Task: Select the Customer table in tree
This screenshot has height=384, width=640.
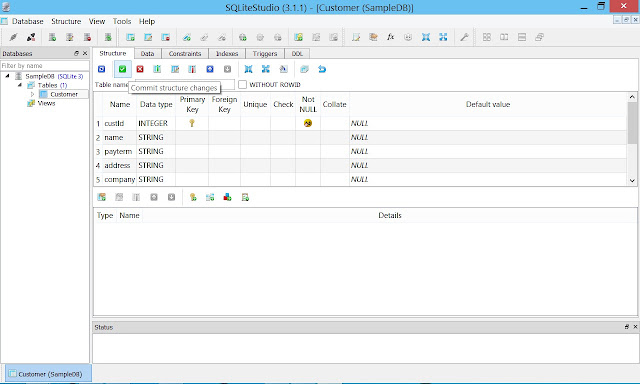Action: pos(64,94)
